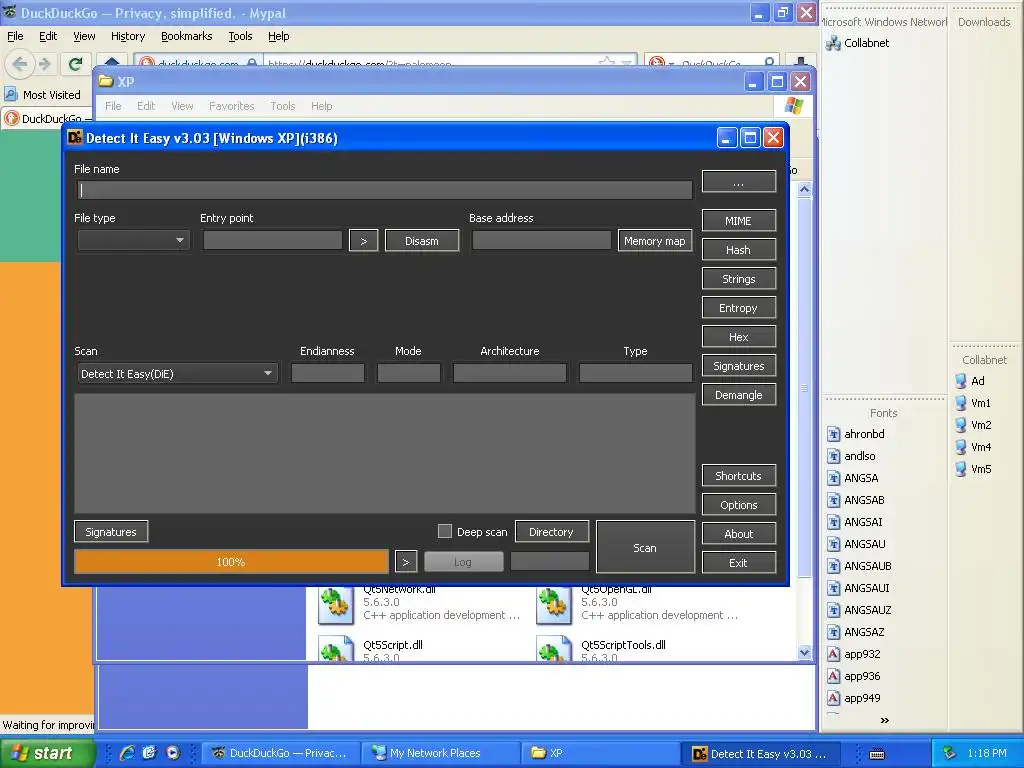Select Qt5ScriptTools.dll file icon
The height and width of the screenshot is (768, 1024).
click(554, 648)
